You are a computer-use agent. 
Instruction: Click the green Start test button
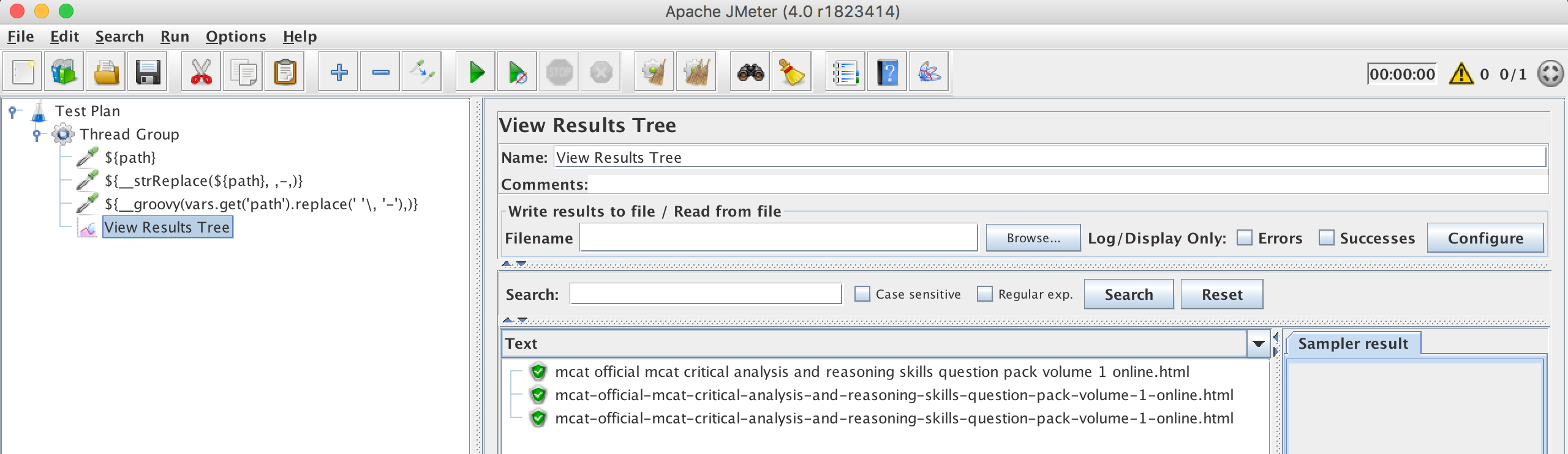[477, 73]
